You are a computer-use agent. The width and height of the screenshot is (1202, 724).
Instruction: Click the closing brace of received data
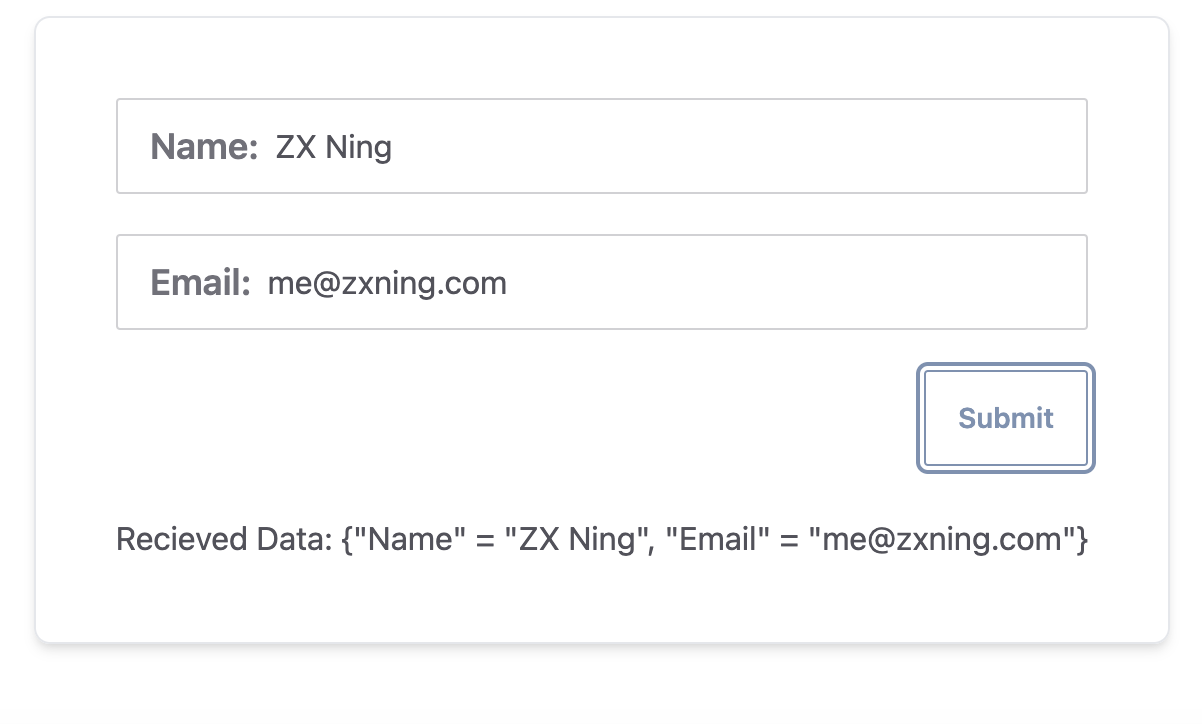(x=1082, y=541)
